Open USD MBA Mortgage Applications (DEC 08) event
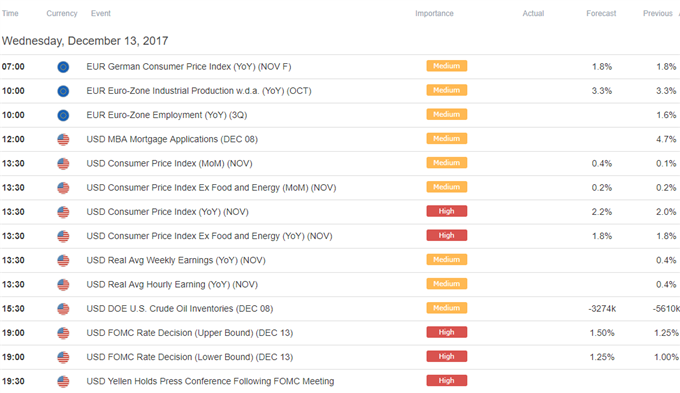680x393 pixels. pos(172,140)
